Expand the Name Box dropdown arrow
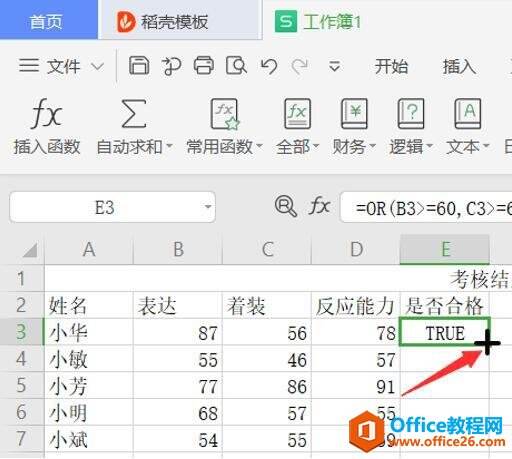 tap(208, 207)
